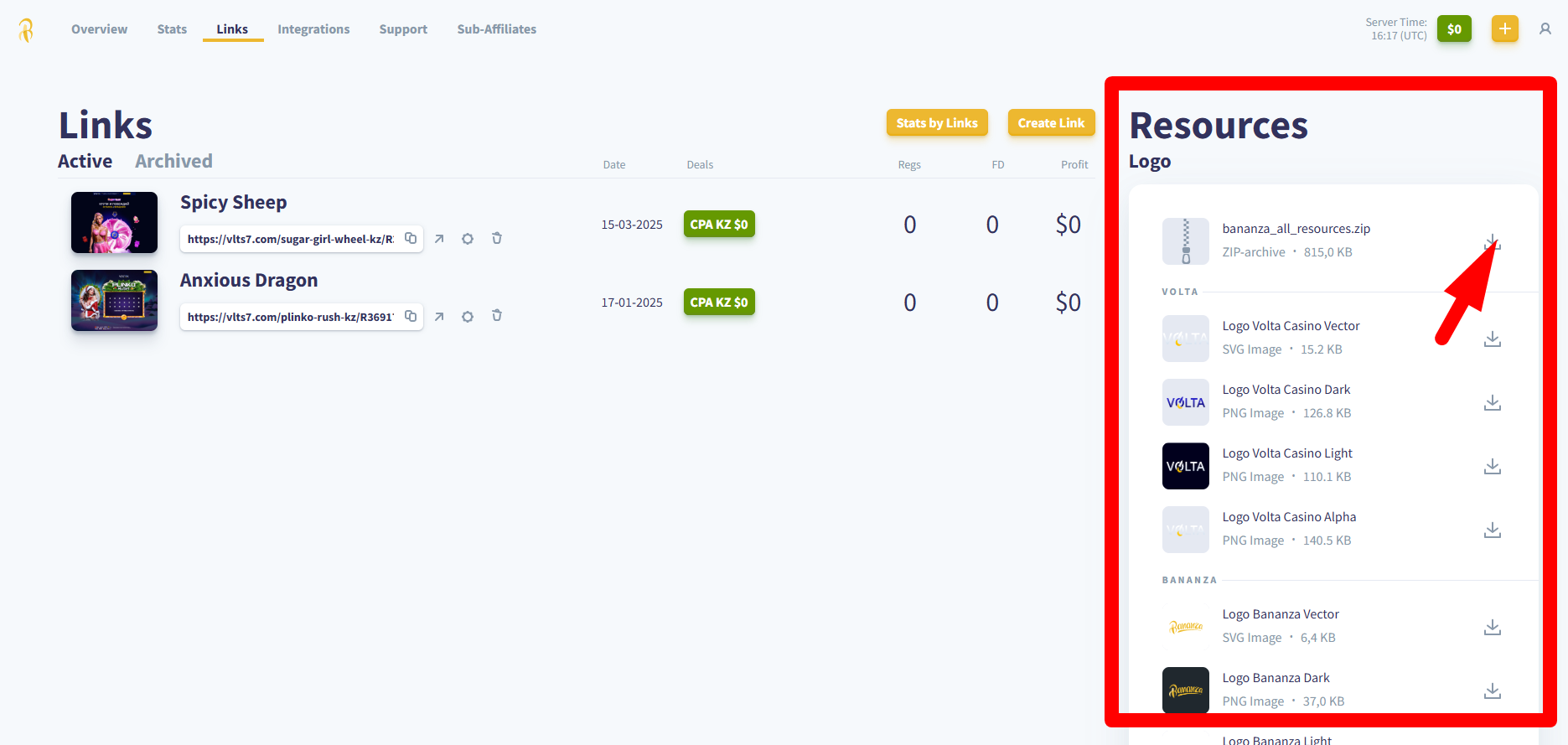Open the Spicy Sheep landing thumbnail
1568x745 pixels.
(114, 222)
